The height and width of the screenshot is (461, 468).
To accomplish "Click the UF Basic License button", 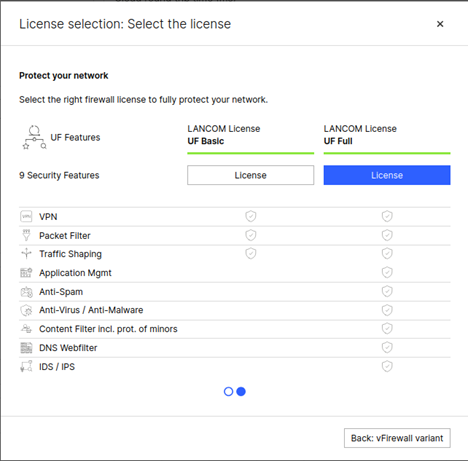I will click(x=250, y=175).
